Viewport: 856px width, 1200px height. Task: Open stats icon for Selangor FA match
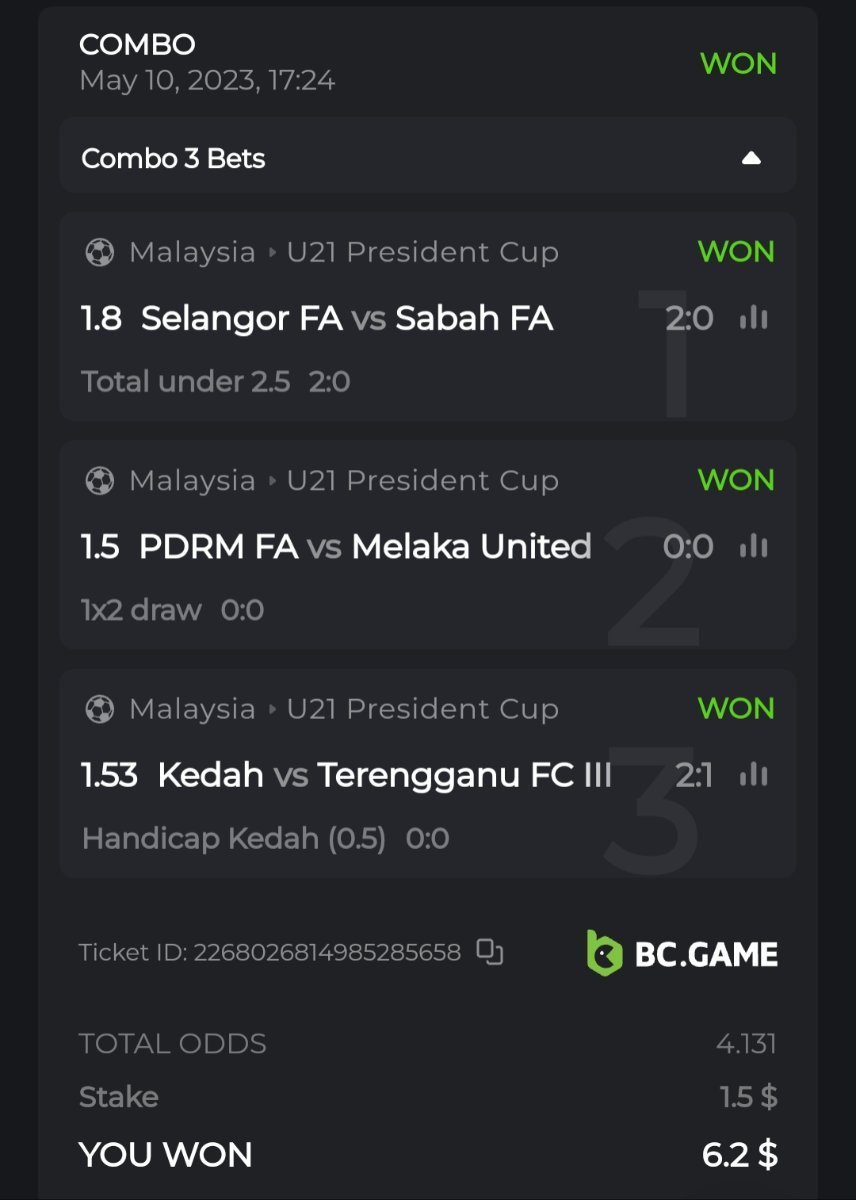[753, 318]
